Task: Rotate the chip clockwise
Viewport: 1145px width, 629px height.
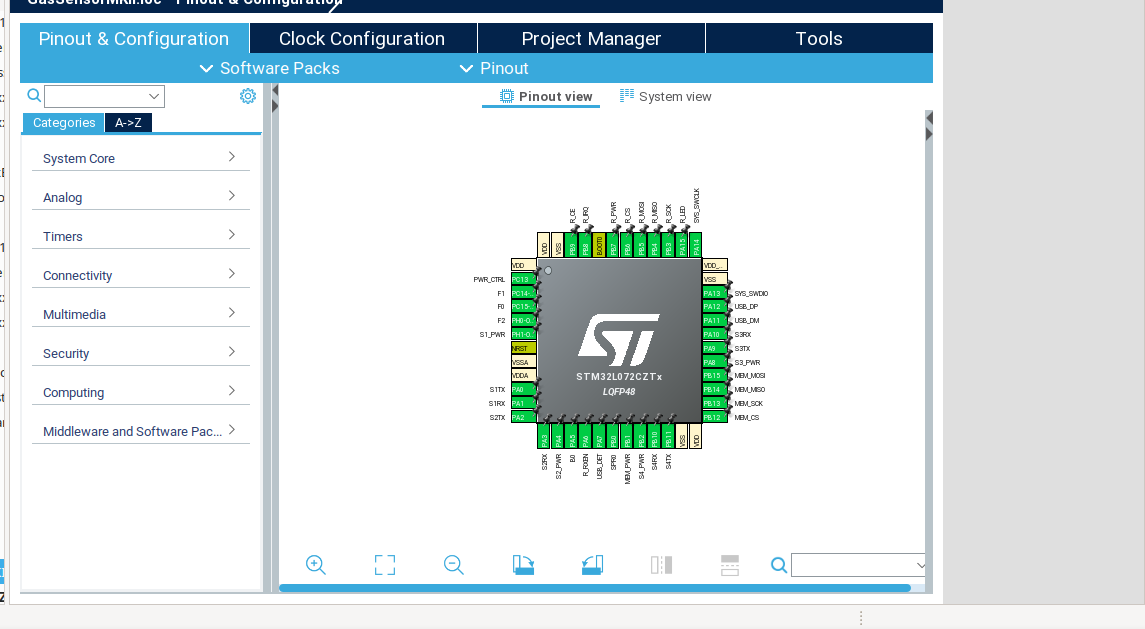Action: point(523,565)
